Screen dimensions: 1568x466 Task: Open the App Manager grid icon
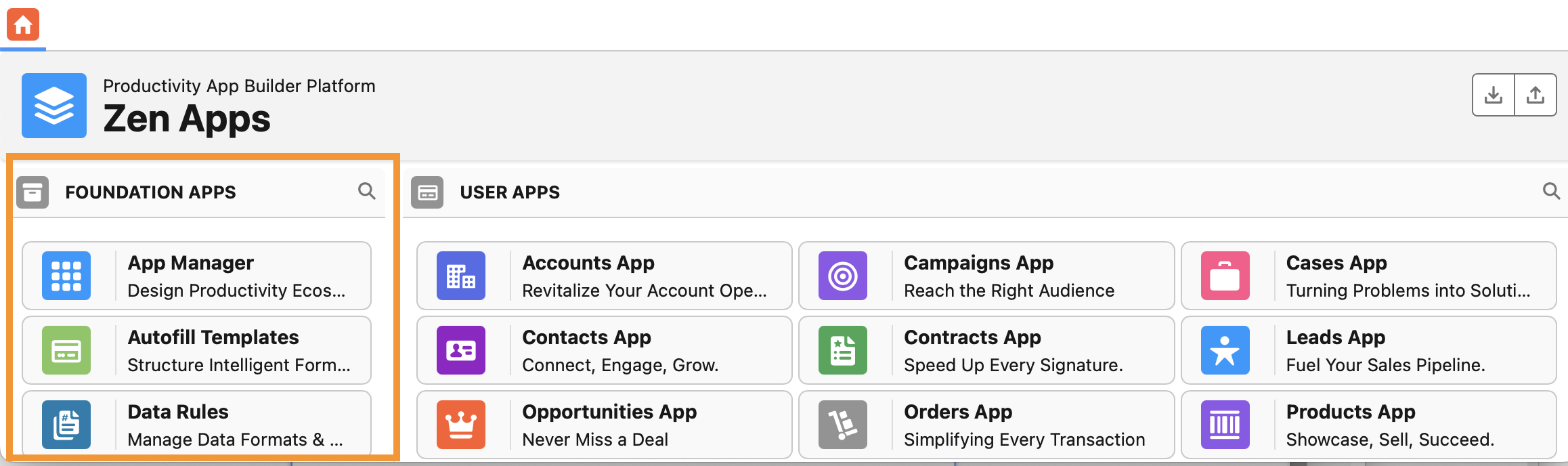pyautogui.click(x=66, y=276)
